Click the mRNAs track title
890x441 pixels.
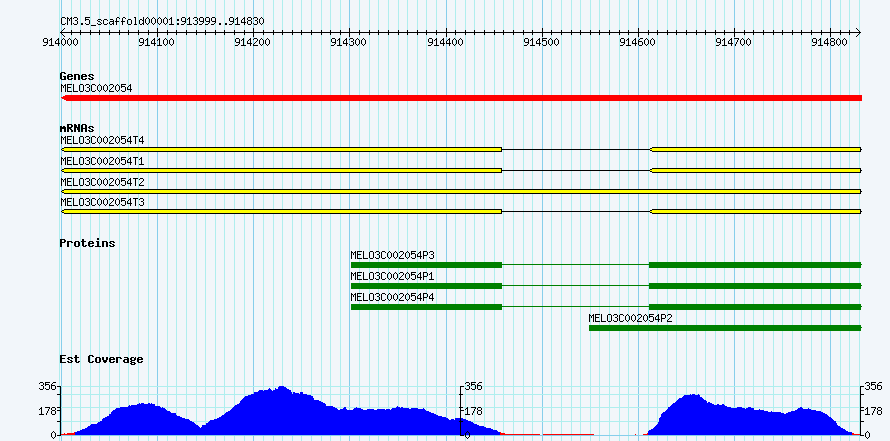tap(77, 128)
